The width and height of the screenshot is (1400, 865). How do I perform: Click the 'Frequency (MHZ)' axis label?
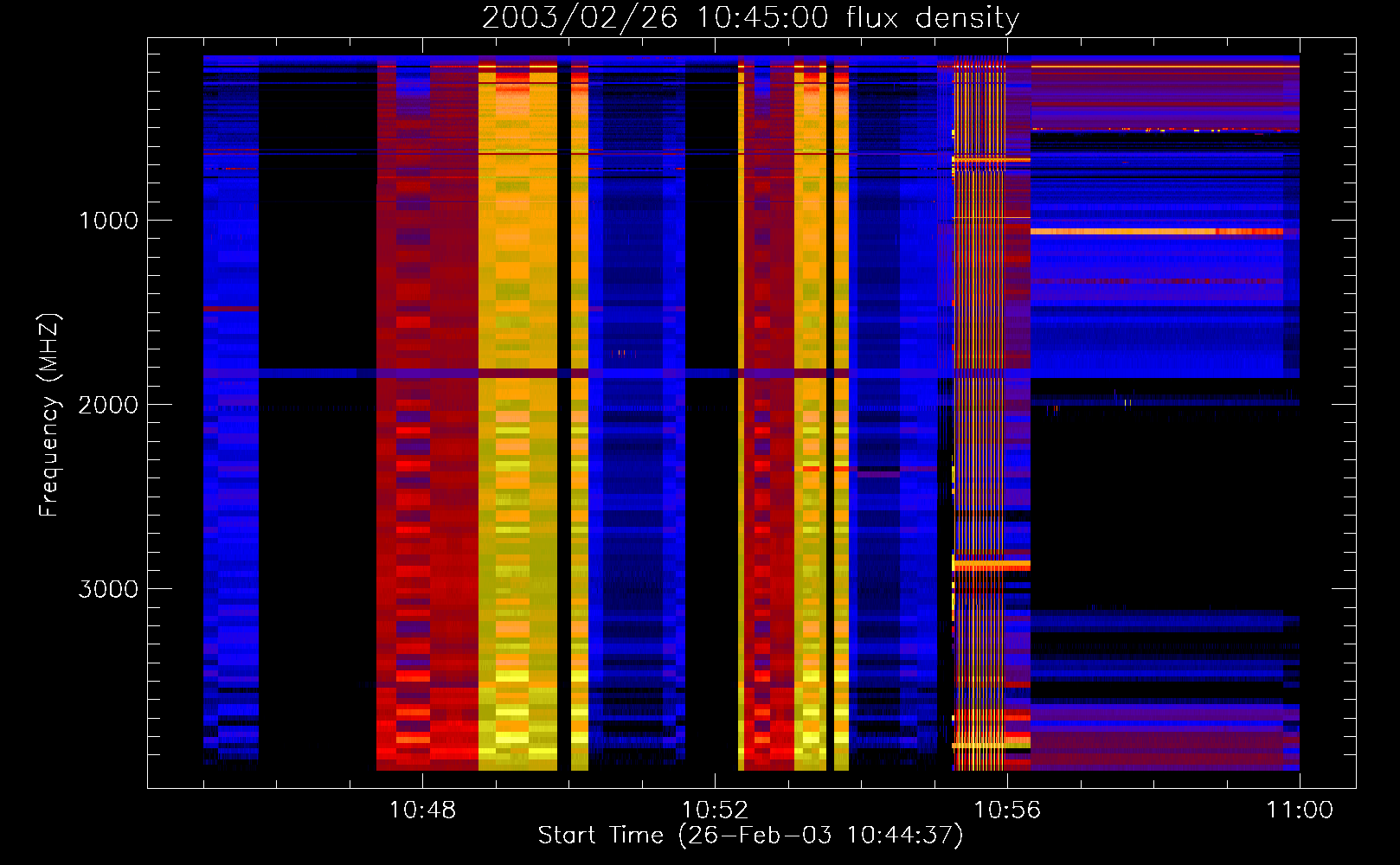(49, 415)
